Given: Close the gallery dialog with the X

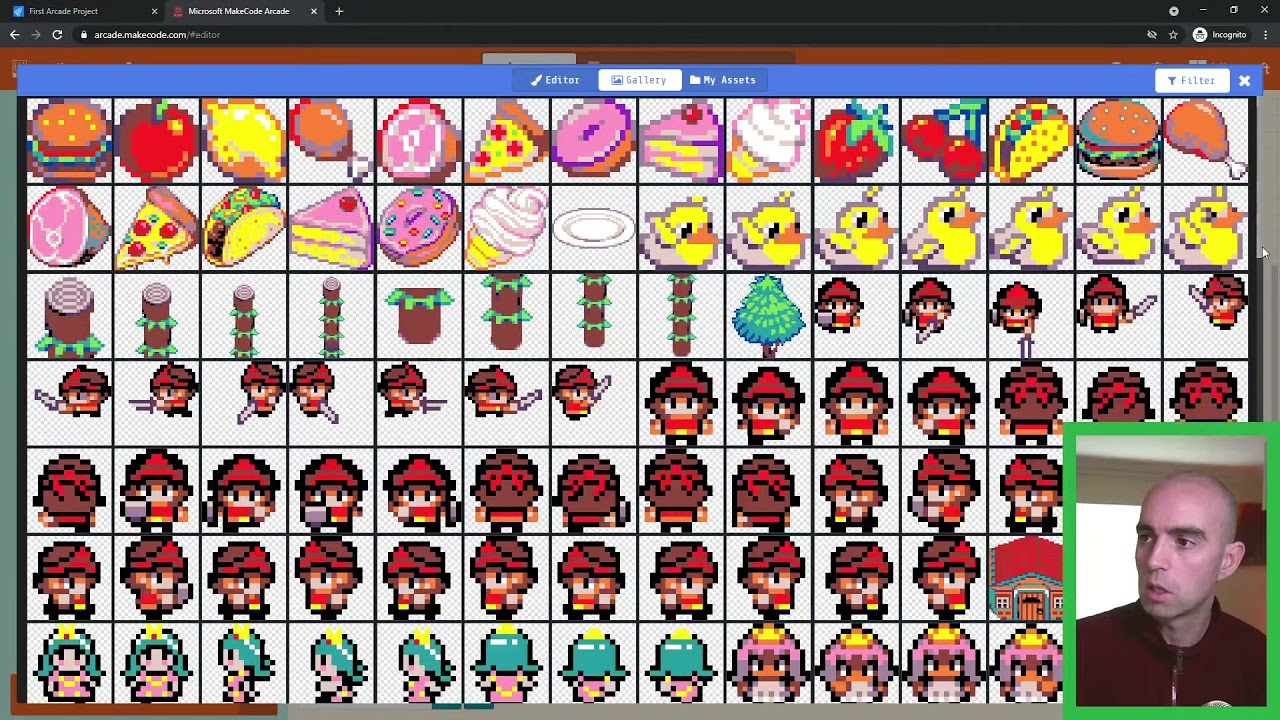Looking at the screenshot, I should (x=1245, y=80).
